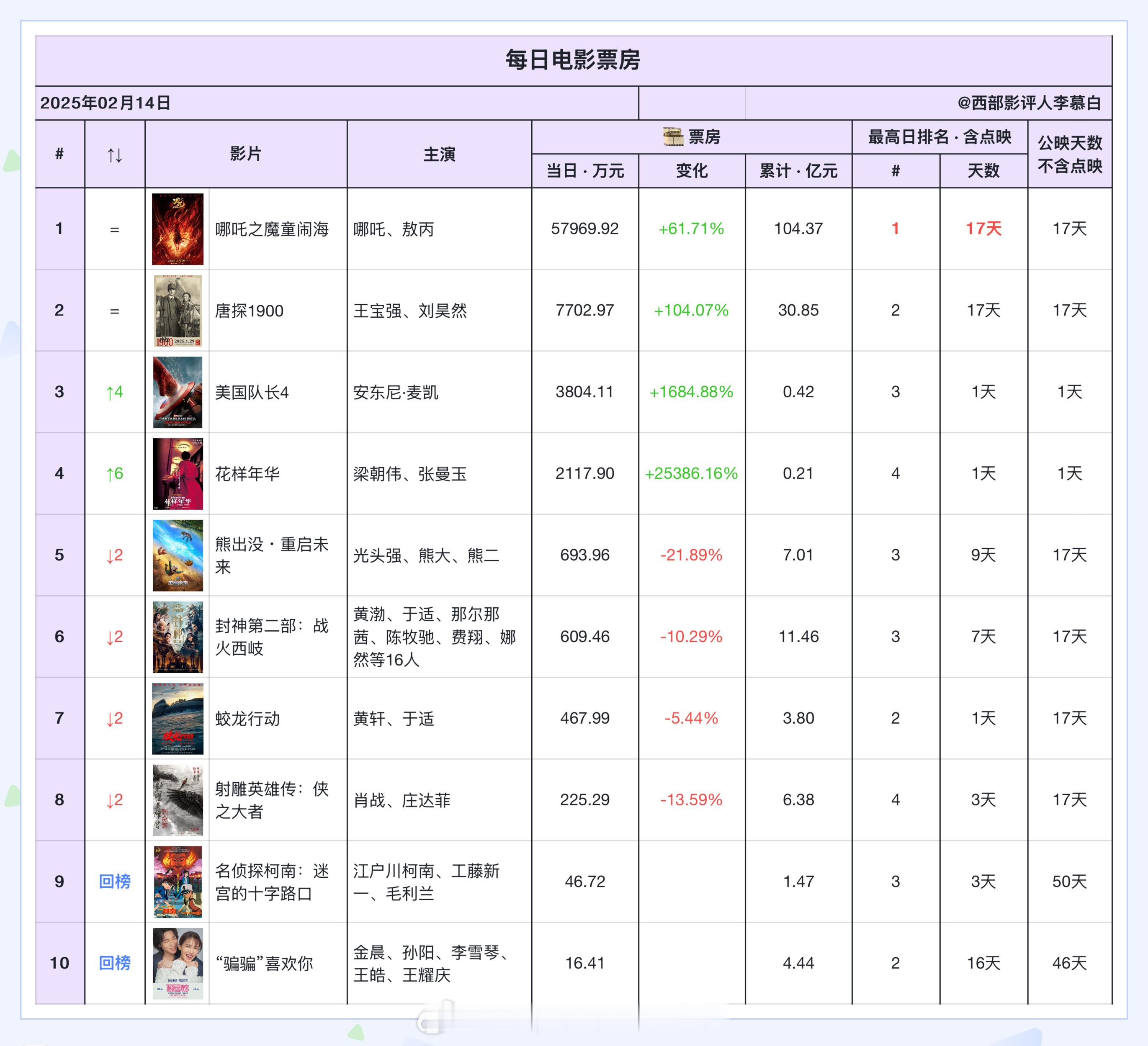
Task: Open the 熊出没·重启未来 poster thumbnail
Action: [x=178, y=555]
